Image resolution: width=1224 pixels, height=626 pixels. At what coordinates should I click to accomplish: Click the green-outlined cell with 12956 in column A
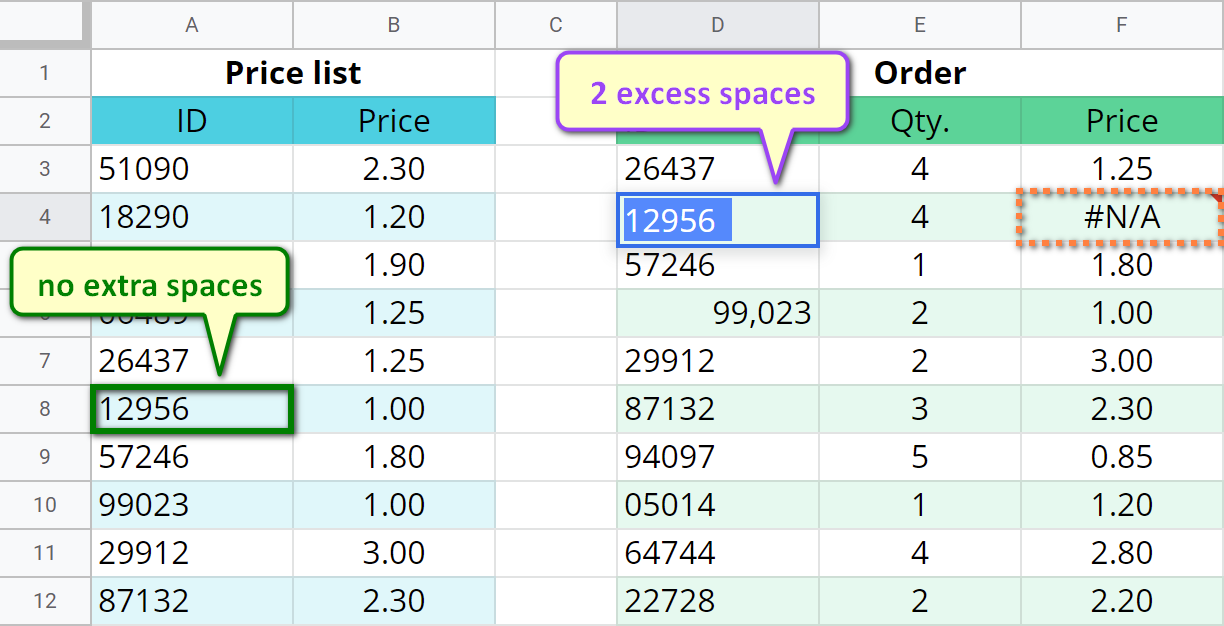pos(191,409)
